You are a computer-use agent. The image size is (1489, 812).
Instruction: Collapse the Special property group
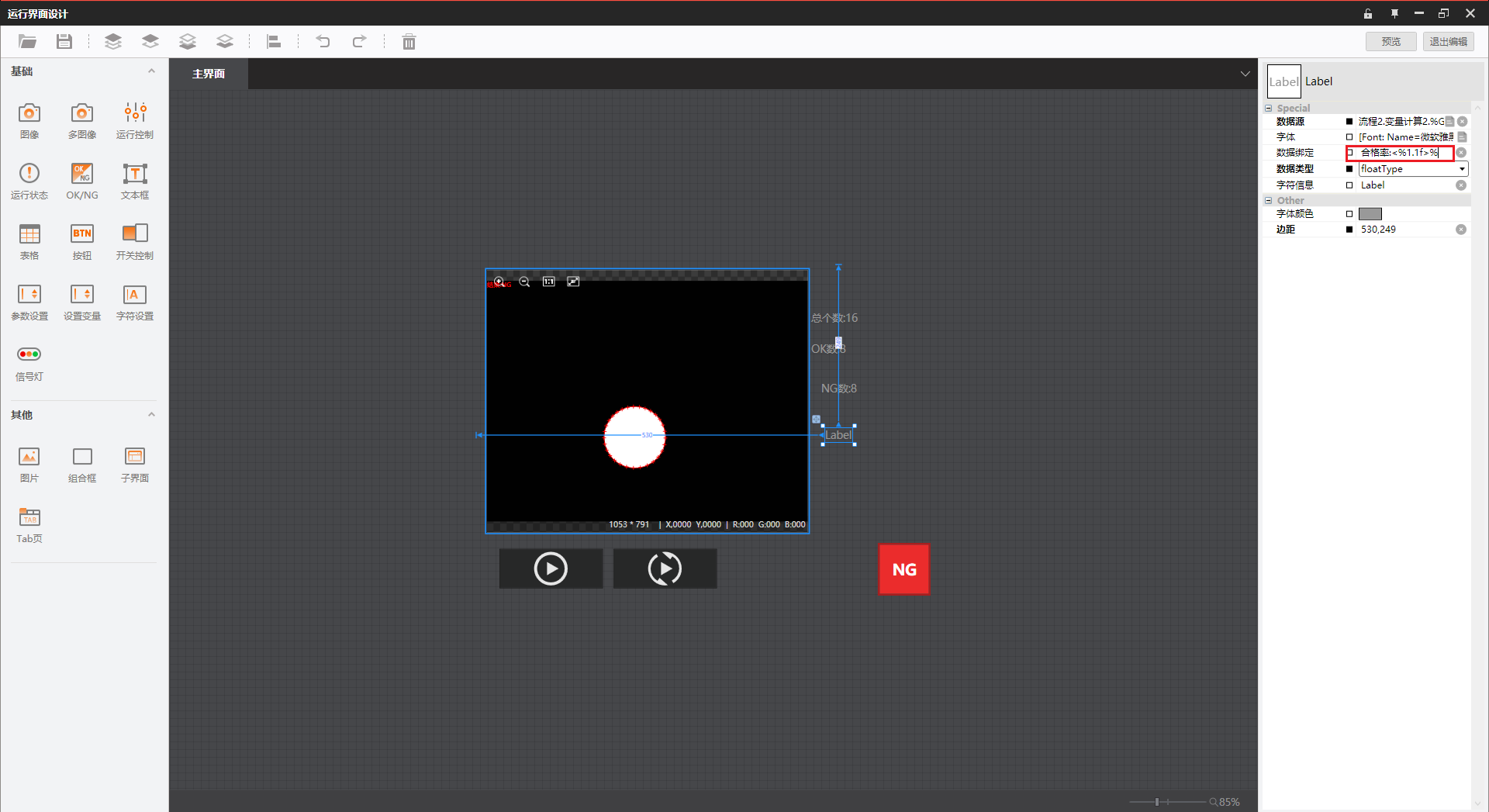tap(1269, 109)
